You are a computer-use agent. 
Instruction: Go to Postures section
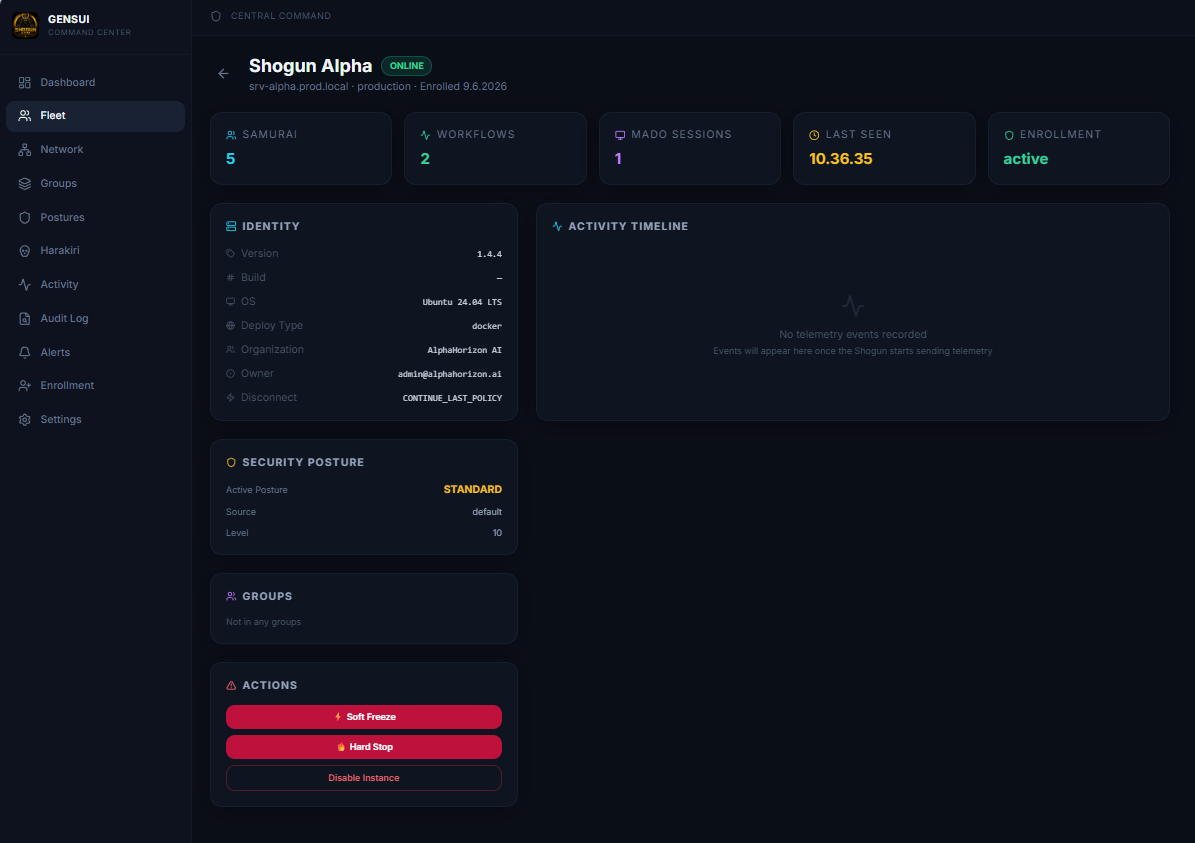tap(95, 217)
